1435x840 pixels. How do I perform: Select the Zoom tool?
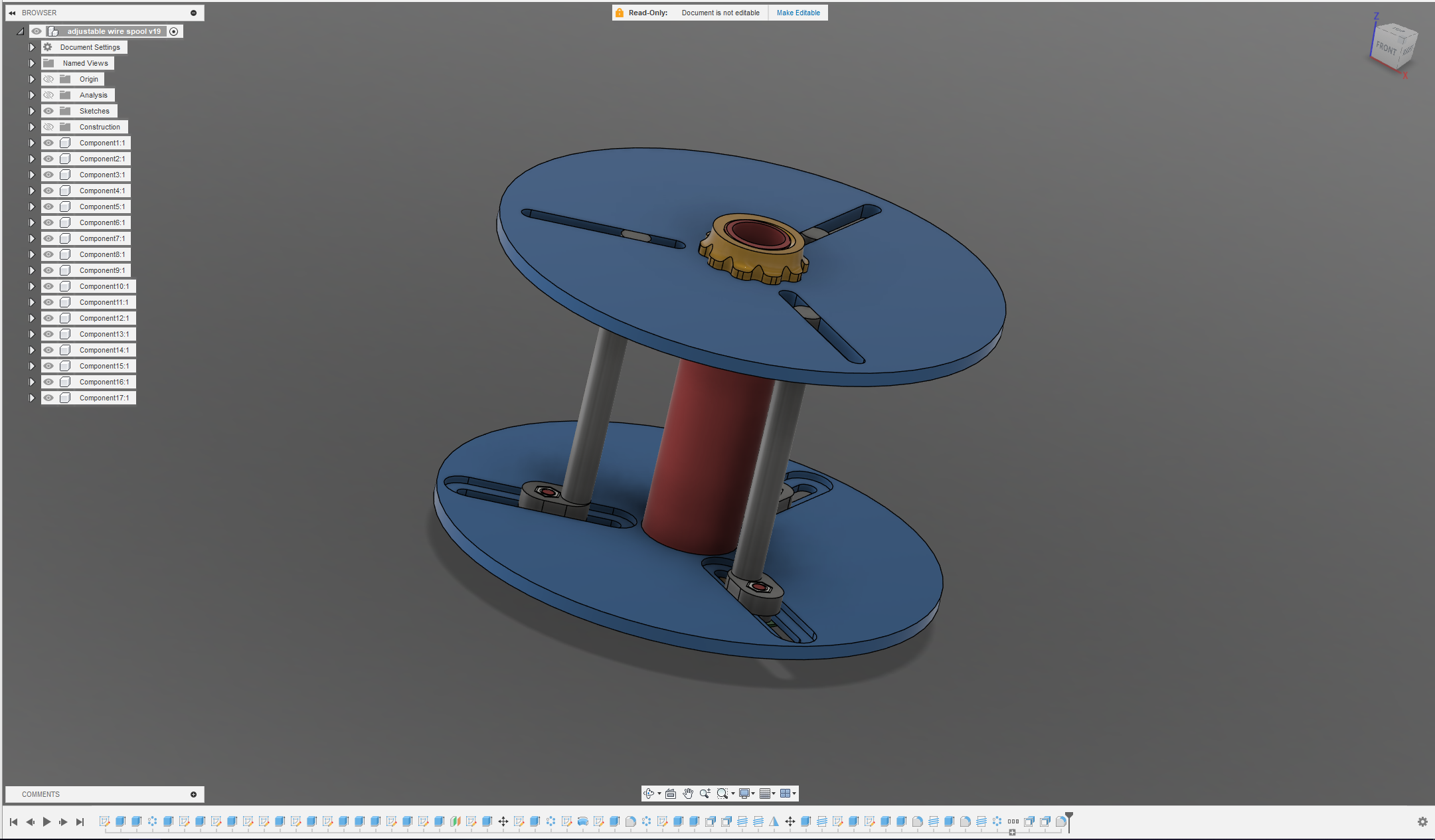[x=705, y=794]
